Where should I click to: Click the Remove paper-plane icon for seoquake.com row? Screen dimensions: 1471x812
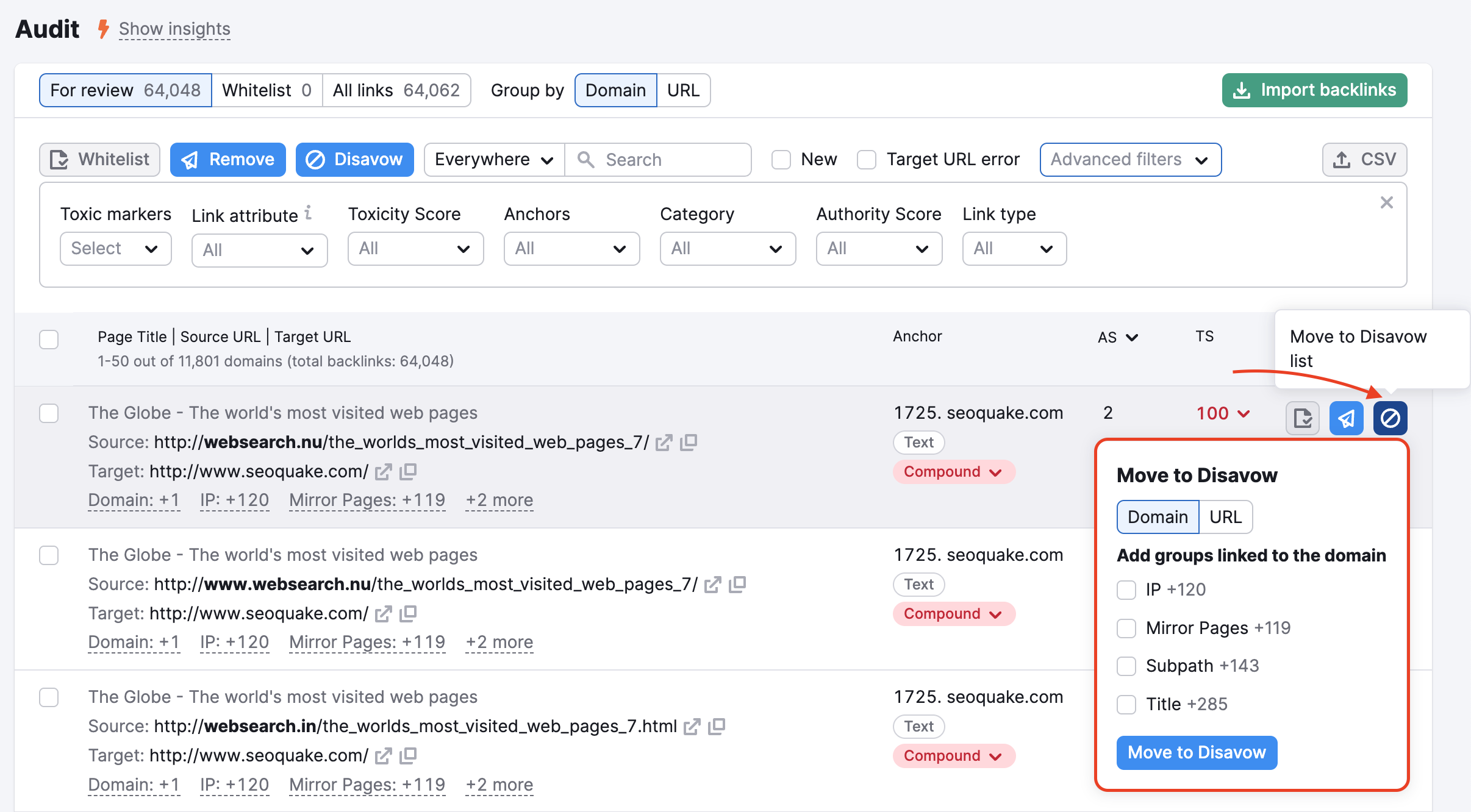1346,418
